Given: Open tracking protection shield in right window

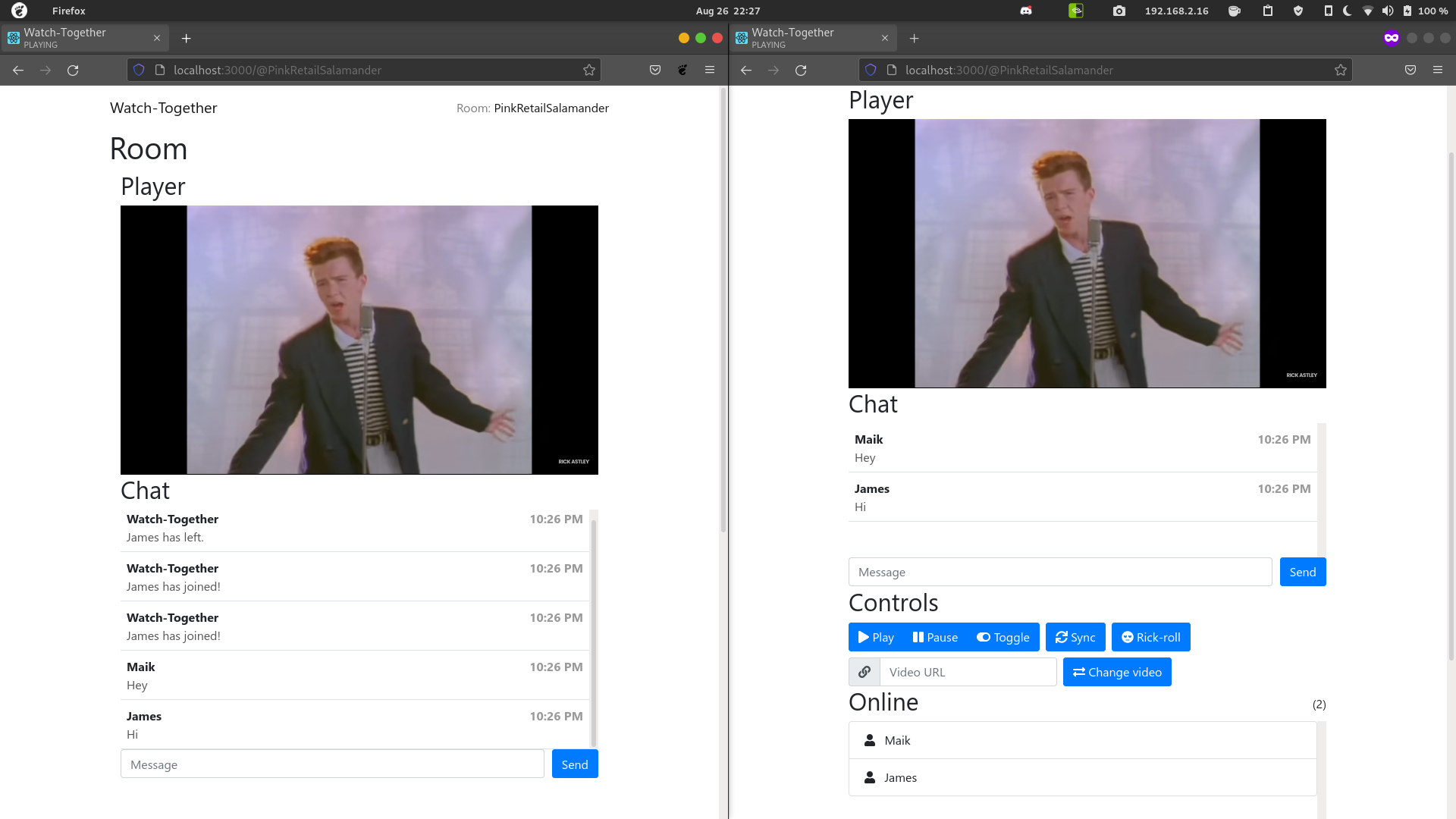Looking at the screenshot, I should coord(871,71).
